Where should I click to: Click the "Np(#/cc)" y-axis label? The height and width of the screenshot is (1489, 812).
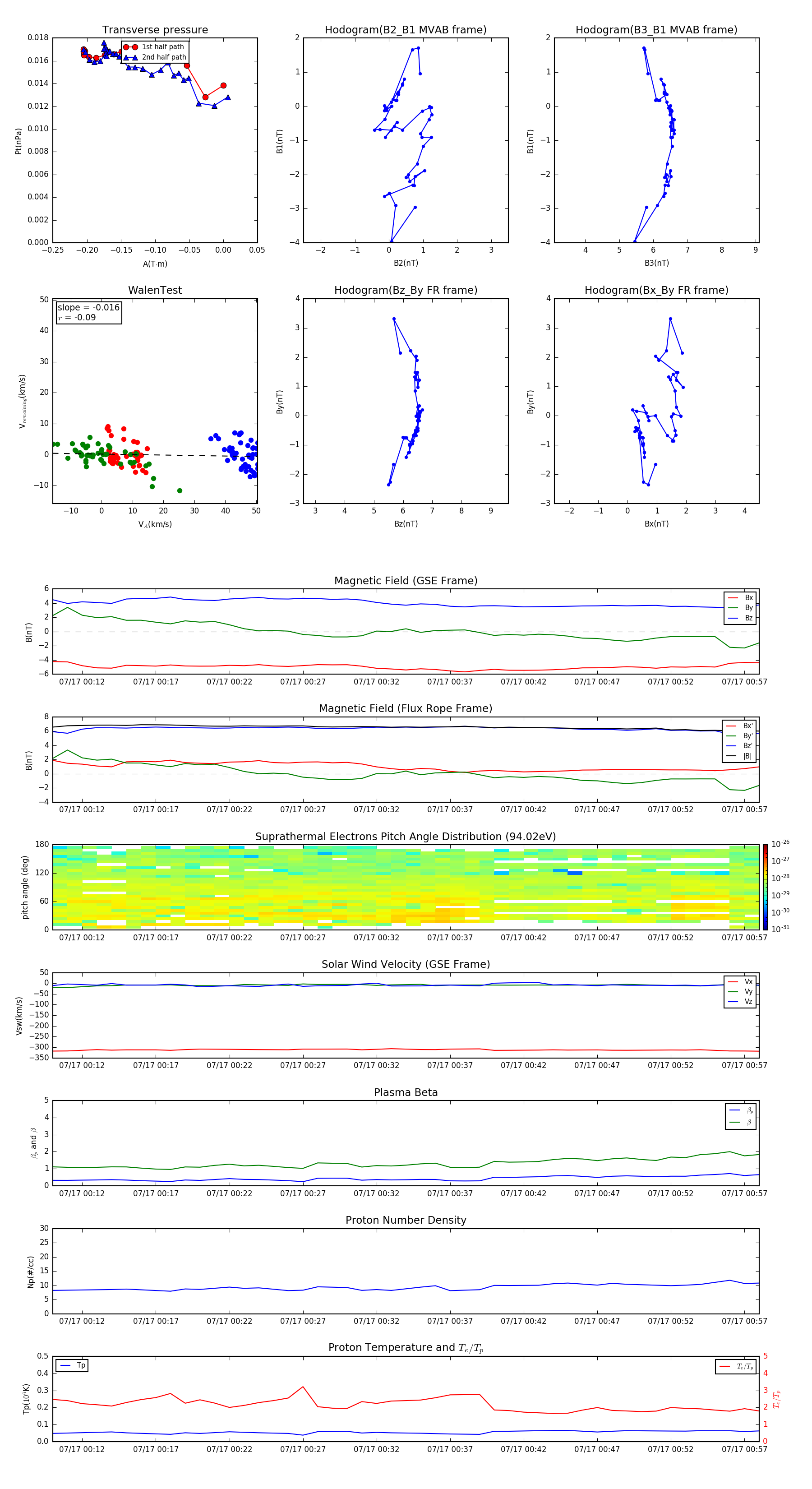31,1272
